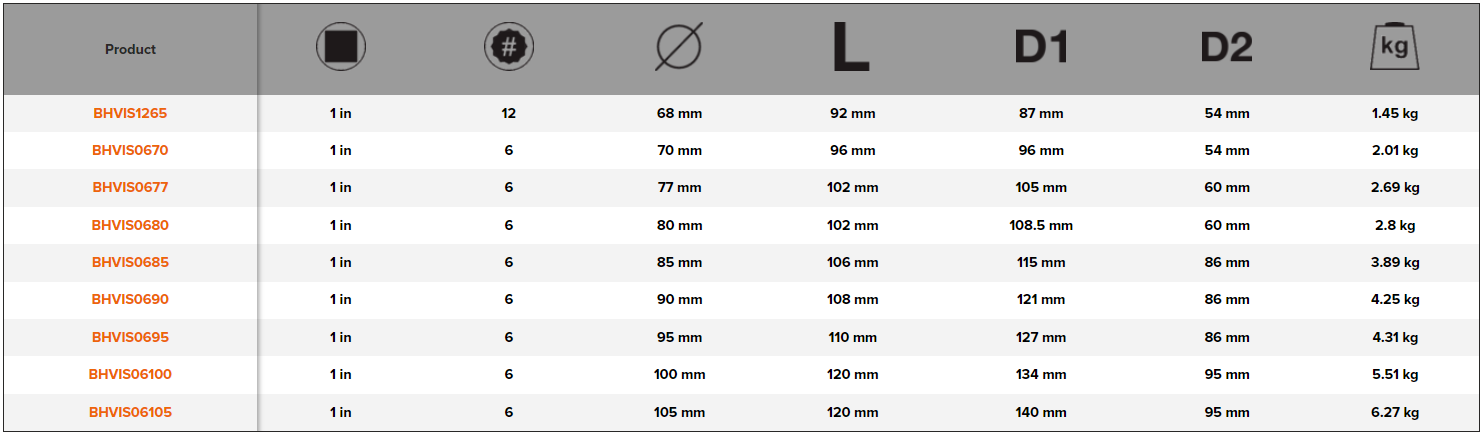Select the BHVIS0680 product link
This screenshot has height=434, width=1484.
pyautogui.click(x=130, y=225)
